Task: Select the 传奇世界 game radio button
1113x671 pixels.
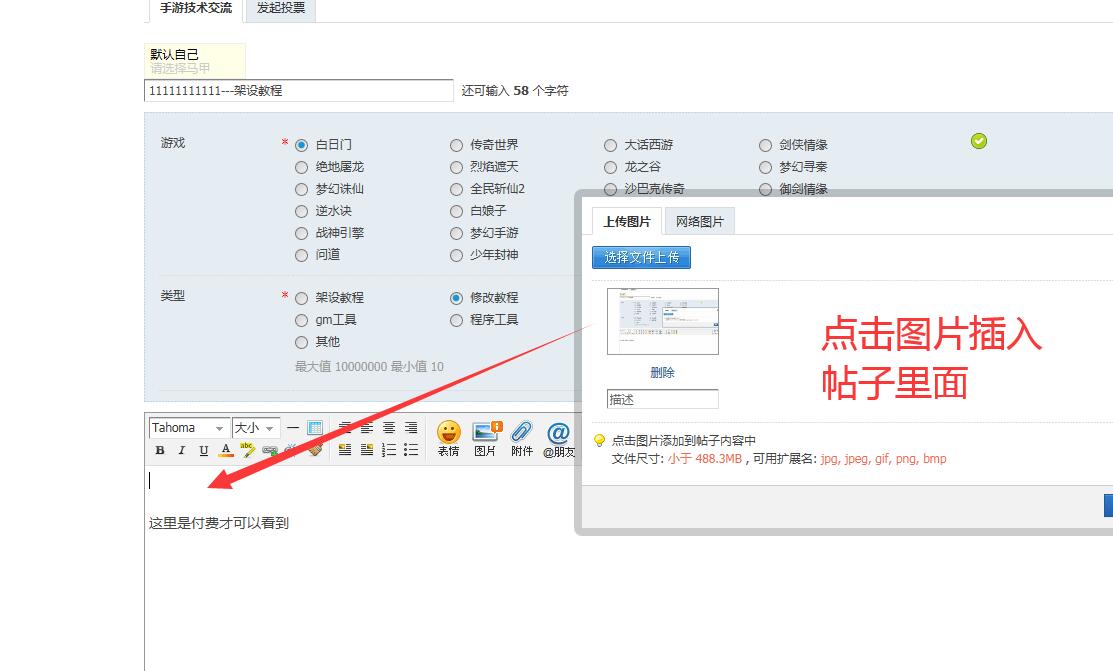Action: (x=457, y=145)
